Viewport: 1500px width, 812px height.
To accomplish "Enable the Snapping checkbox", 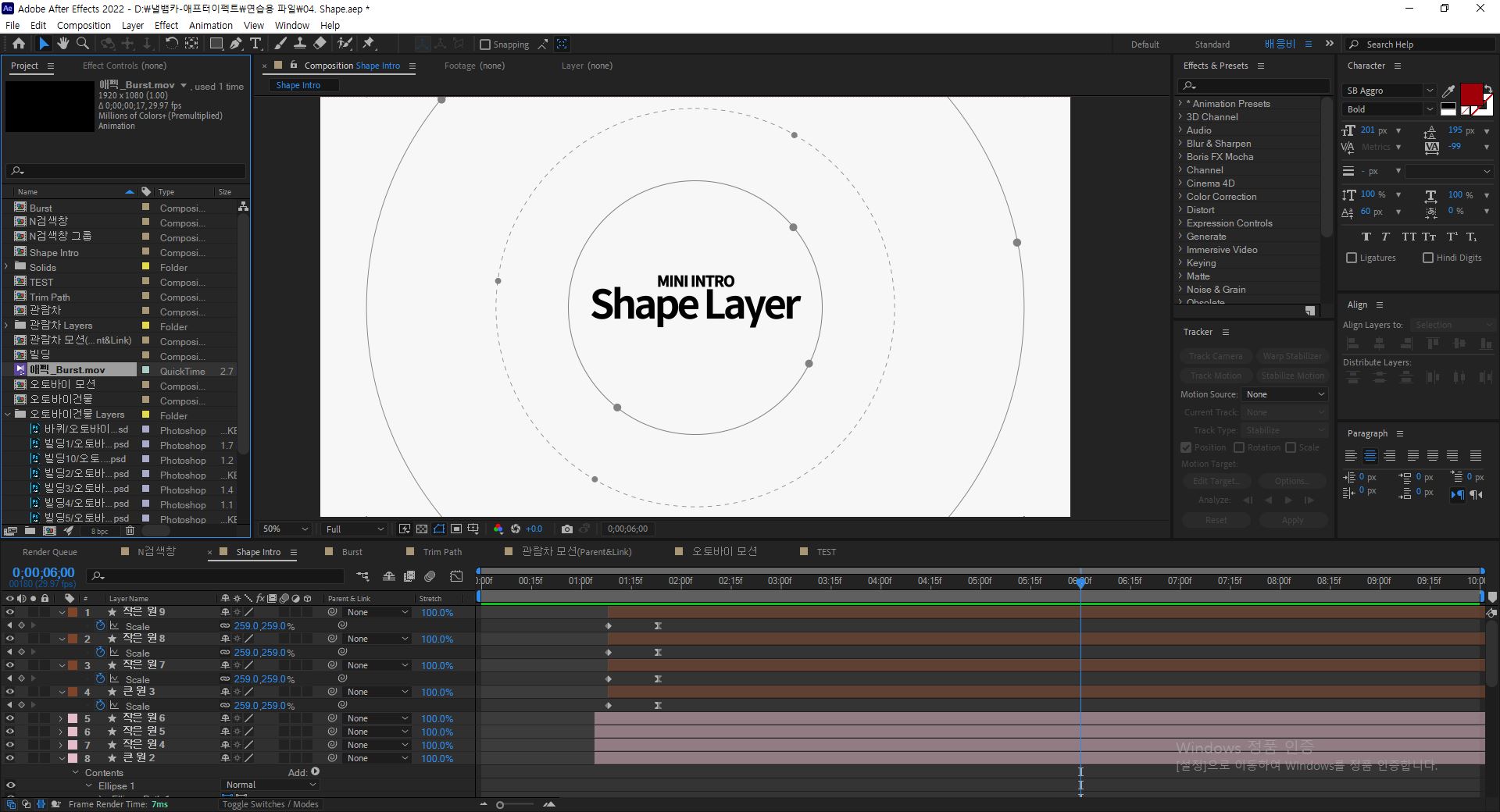I will [485, 45].
